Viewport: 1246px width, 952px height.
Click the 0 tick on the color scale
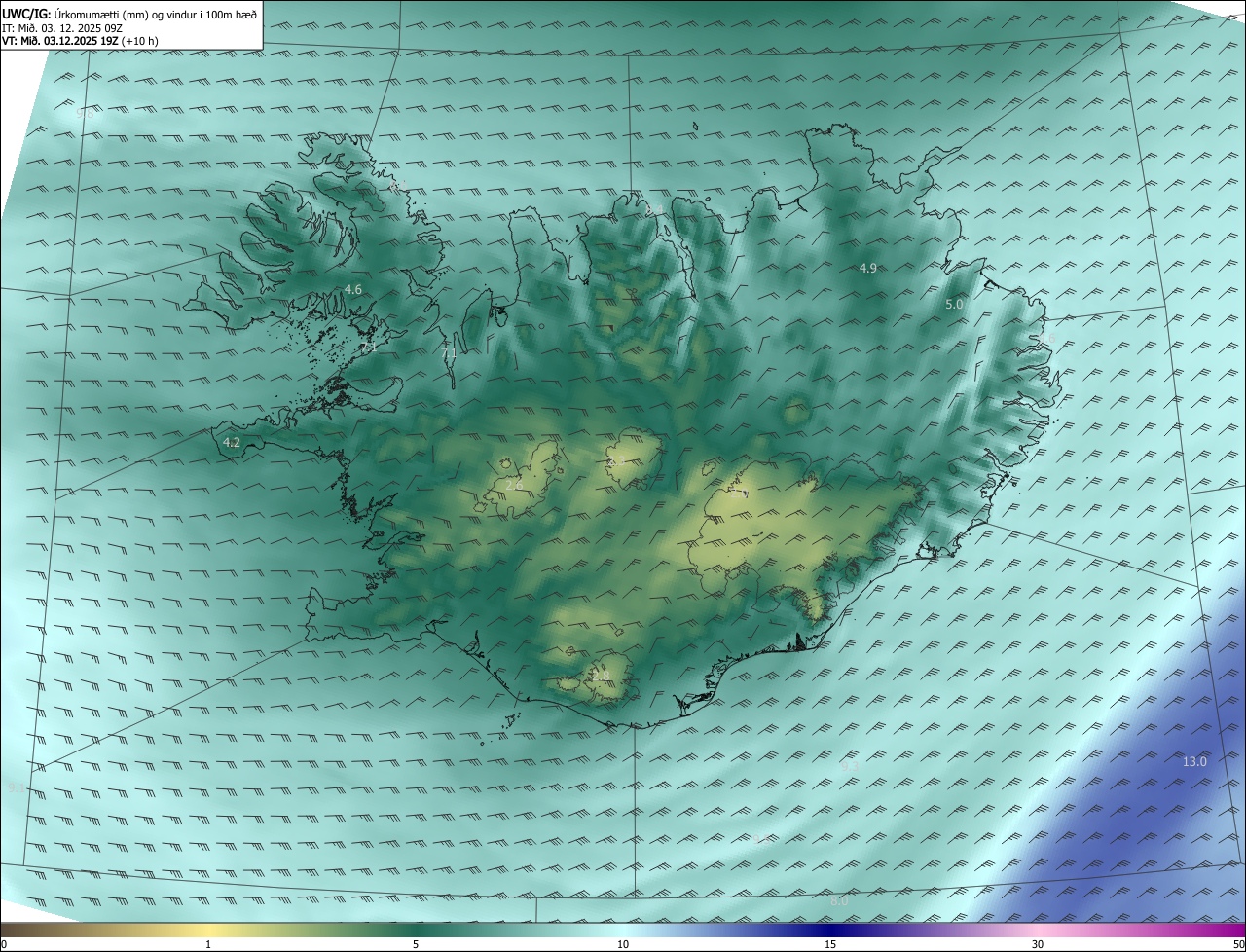click(4, 944)
